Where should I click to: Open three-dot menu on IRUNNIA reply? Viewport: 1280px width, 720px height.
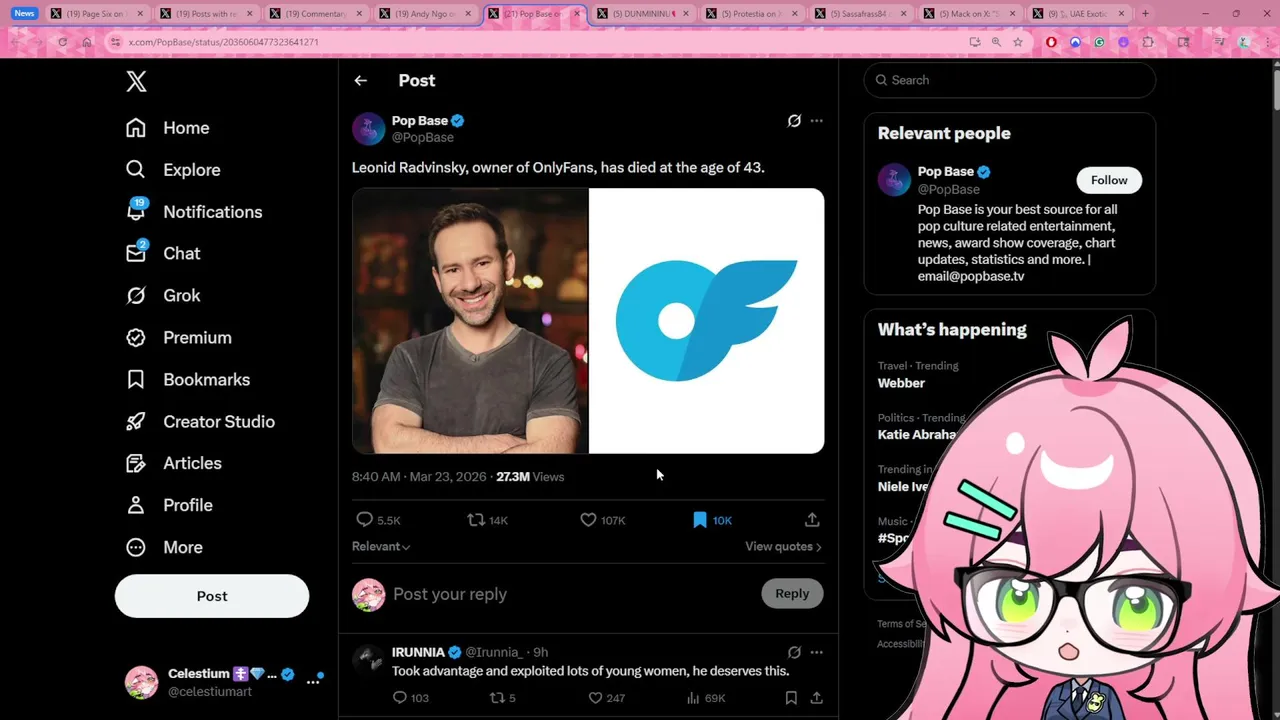click(x=817, y=652)
